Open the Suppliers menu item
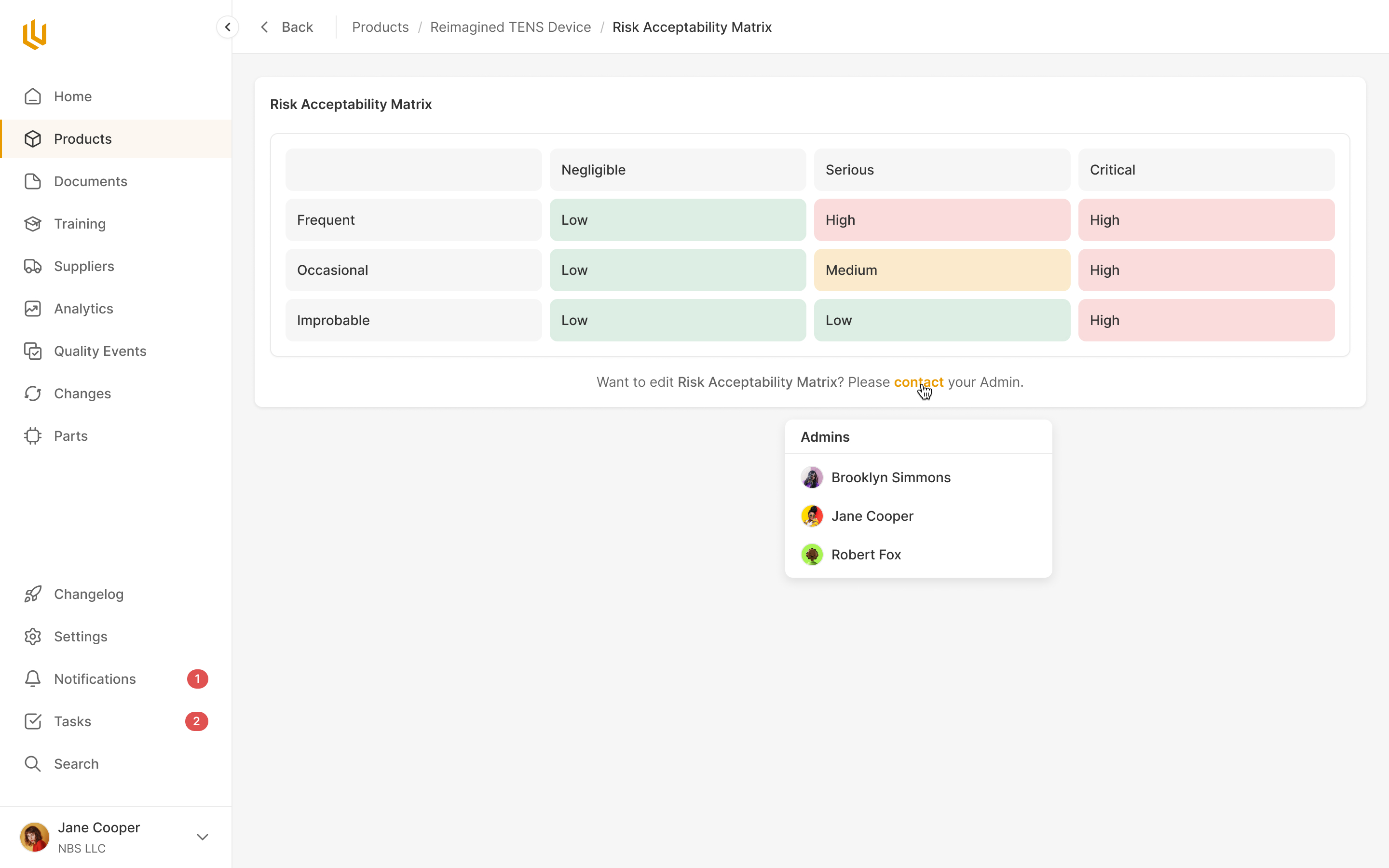The width and height of the screenshot is (1389, 868). point(116,266)
